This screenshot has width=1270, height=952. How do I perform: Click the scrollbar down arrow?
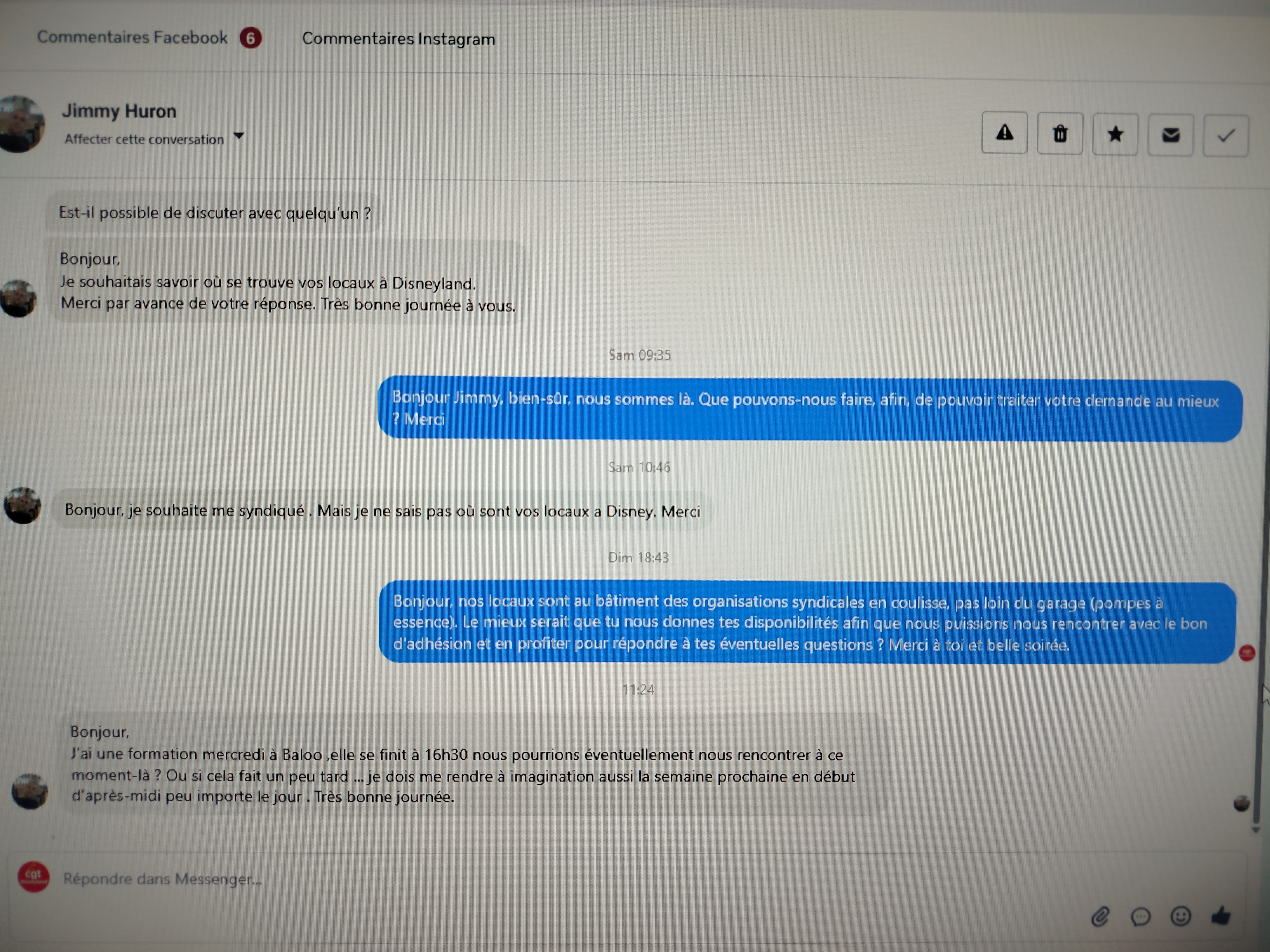(x=1256, y=830)
